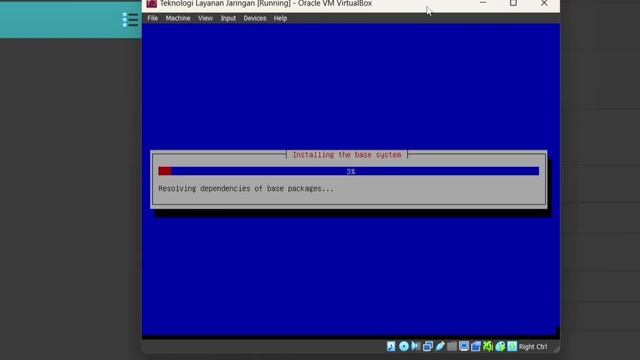Click the VirtualBox window title text

click(x=266, y=4)
